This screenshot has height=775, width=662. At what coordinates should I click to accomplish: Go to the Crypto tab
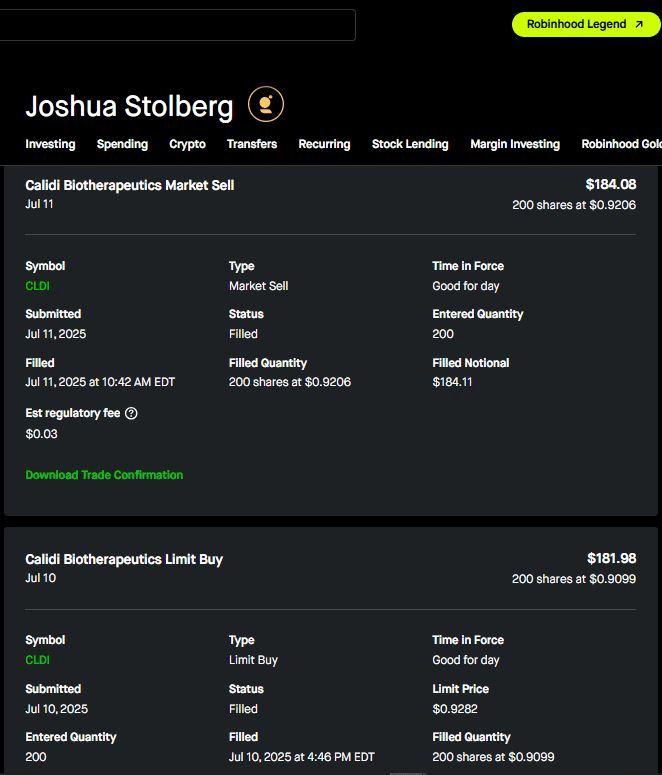click(187, 144)
